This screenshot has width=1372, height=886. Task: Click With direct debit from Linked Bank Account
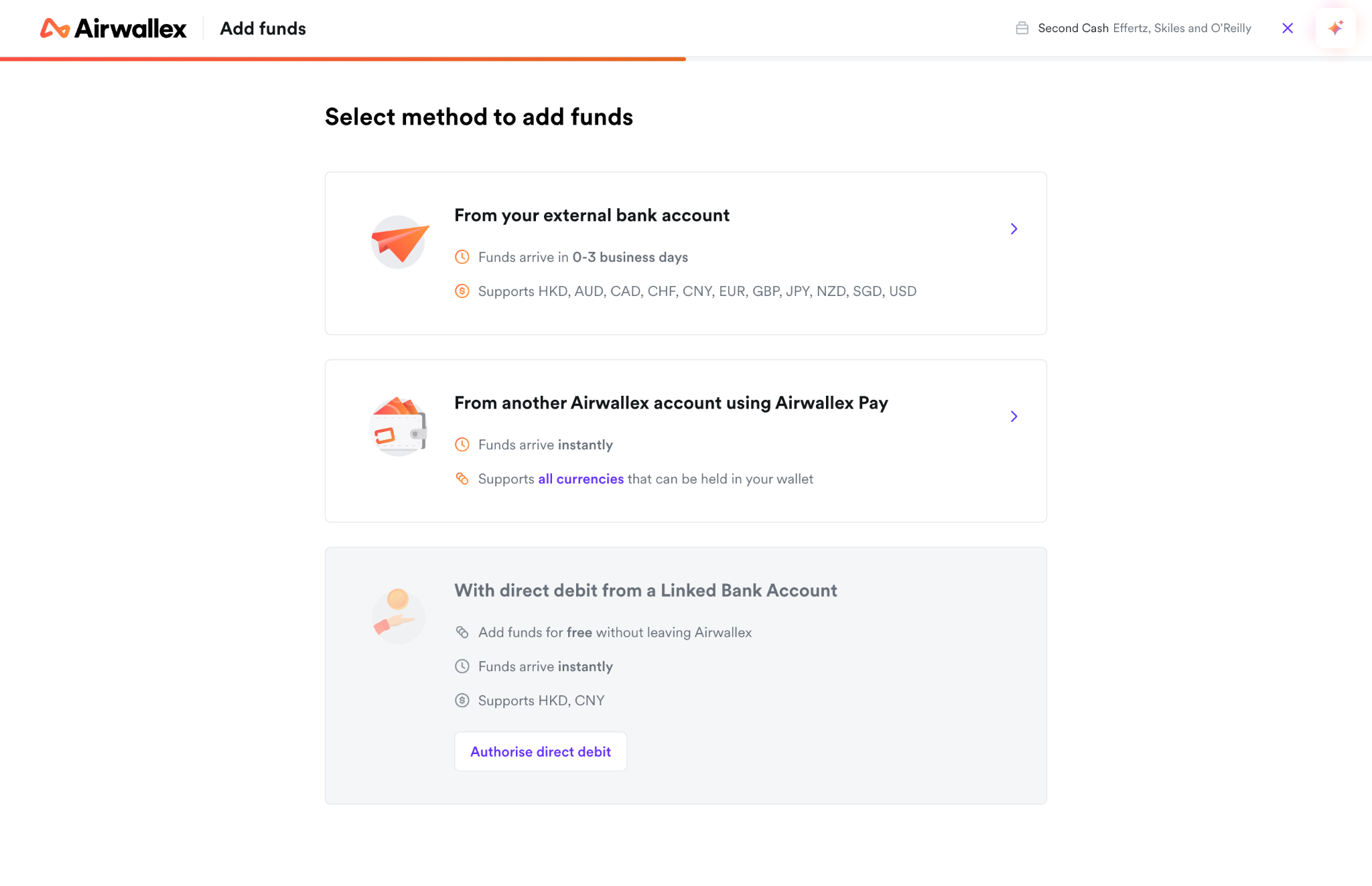[x=646, y=591]
